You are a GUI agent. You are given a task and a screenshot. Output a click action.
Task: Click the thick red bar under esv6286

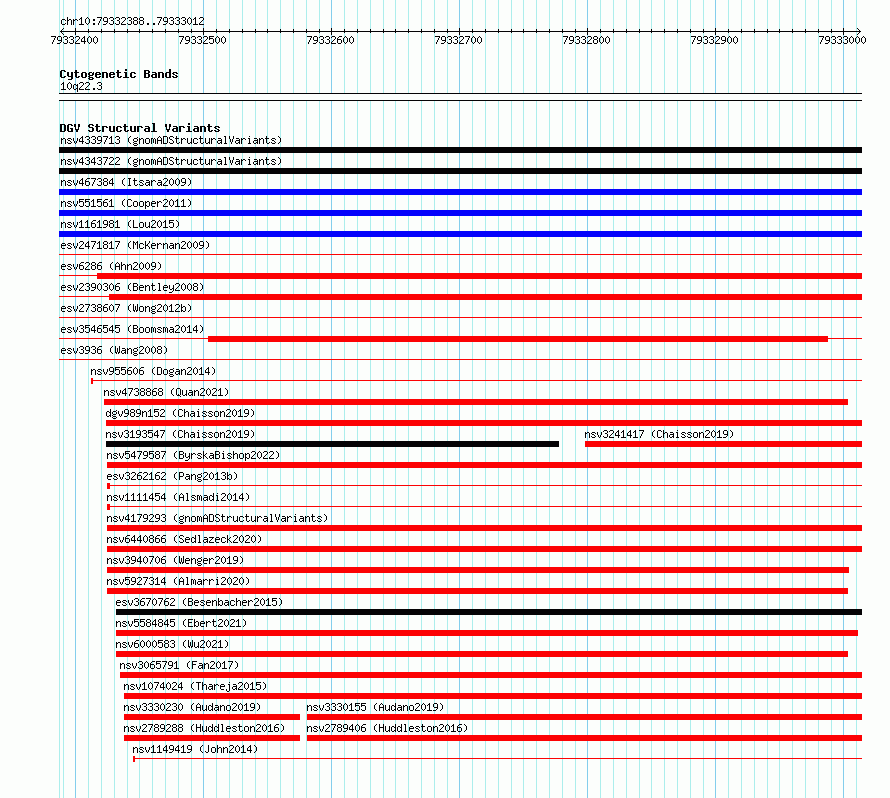(480, 276)
